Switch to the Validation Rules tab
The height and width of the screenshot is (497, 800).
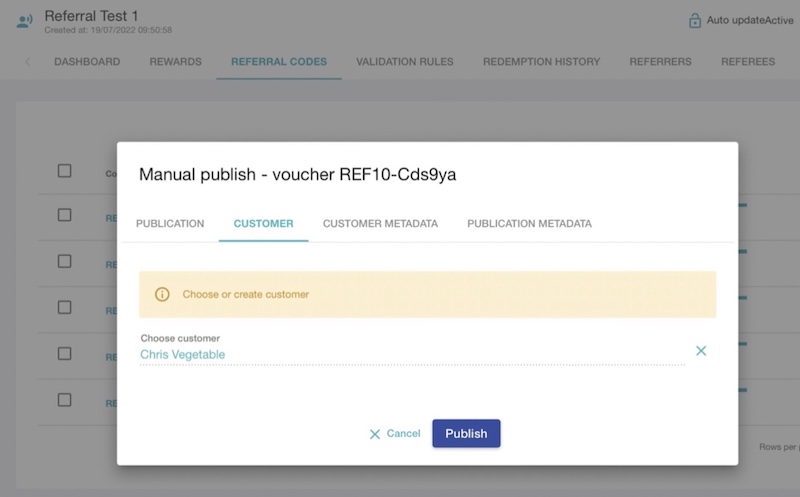[404, 62]
